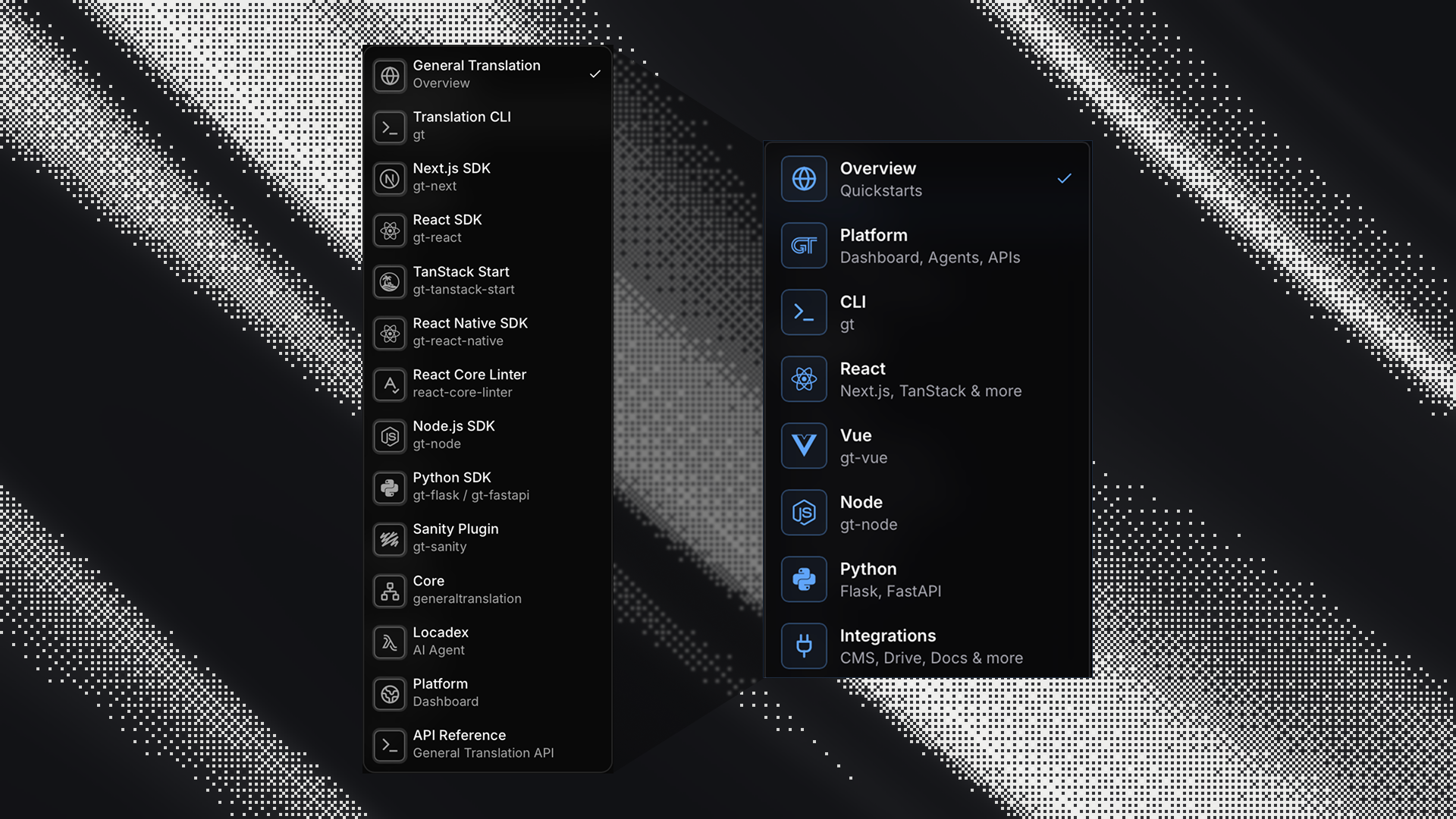Select Overview Quickstarts in right menu
The image size is (1456, 819).
(x=928, y=179)
